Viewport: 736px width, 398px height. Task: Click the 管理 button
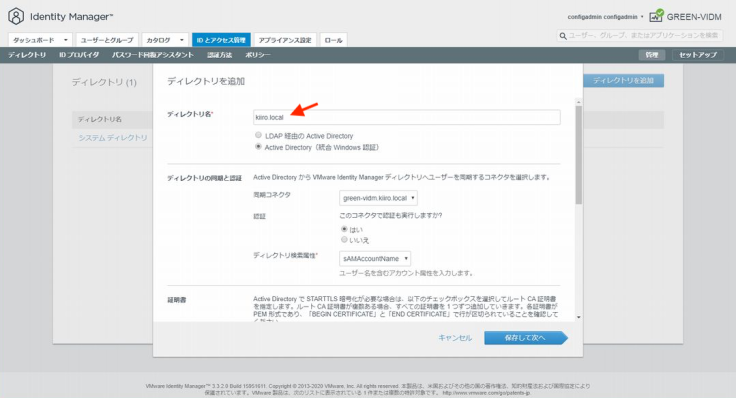coord(652,55)
